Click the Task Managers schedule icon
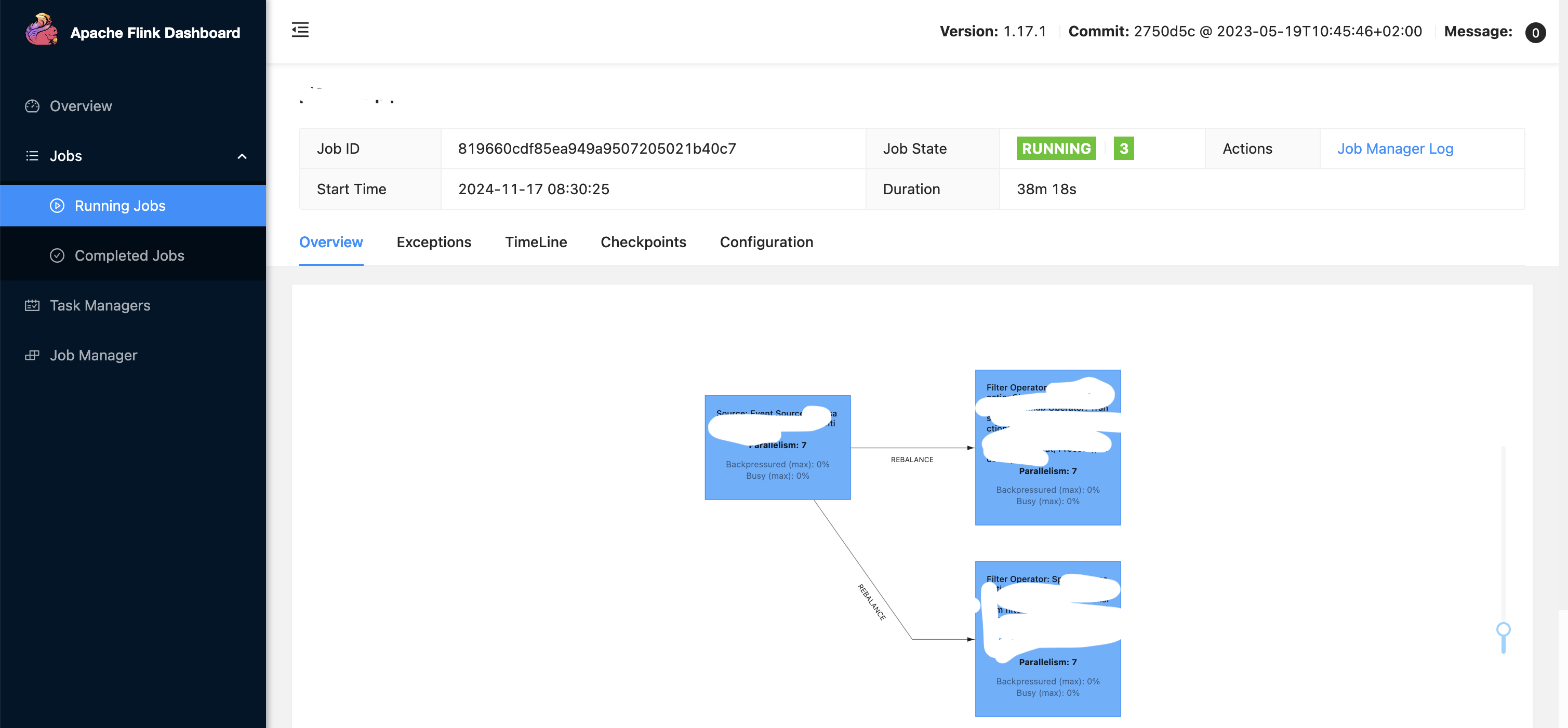1568x728 pixels. click(x=32, y=305)
